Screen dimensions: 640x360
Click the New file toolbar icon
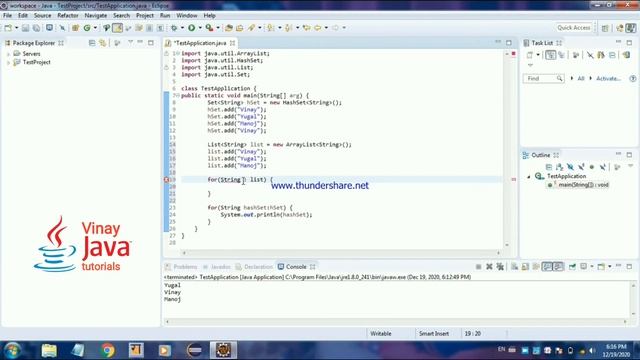(8, 28)
